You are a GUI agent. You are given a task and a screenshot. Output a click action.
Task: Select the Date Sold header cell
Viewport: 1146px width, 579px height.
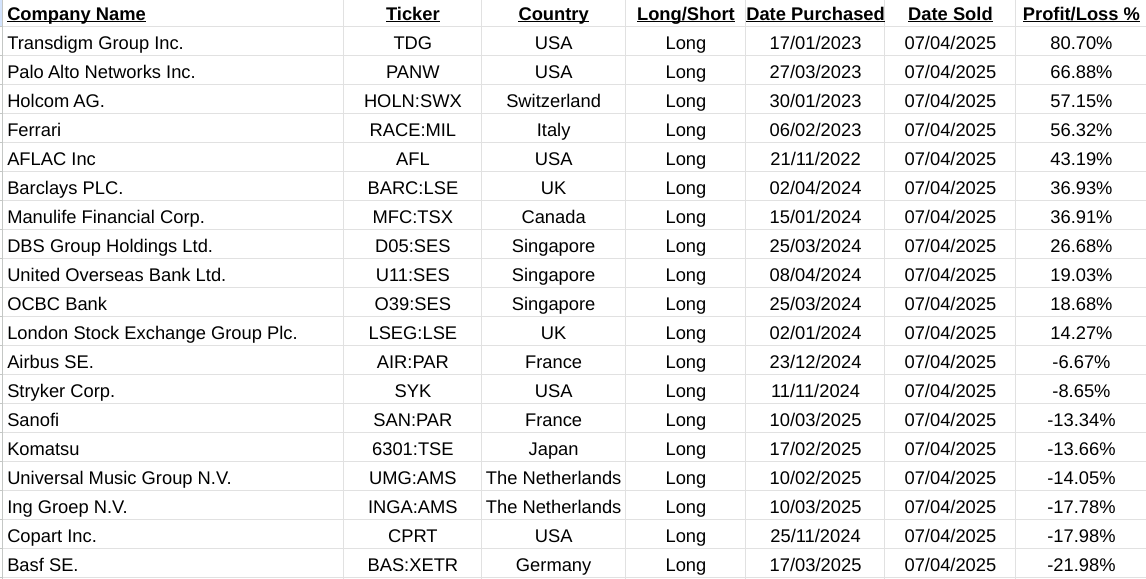coord(950,14)
